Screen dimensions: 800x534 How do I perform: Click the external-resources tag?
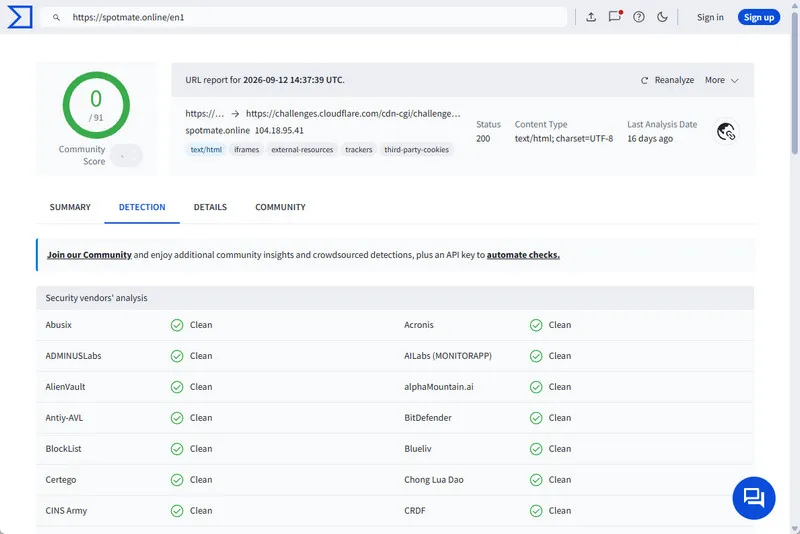(x=302, y=149)
